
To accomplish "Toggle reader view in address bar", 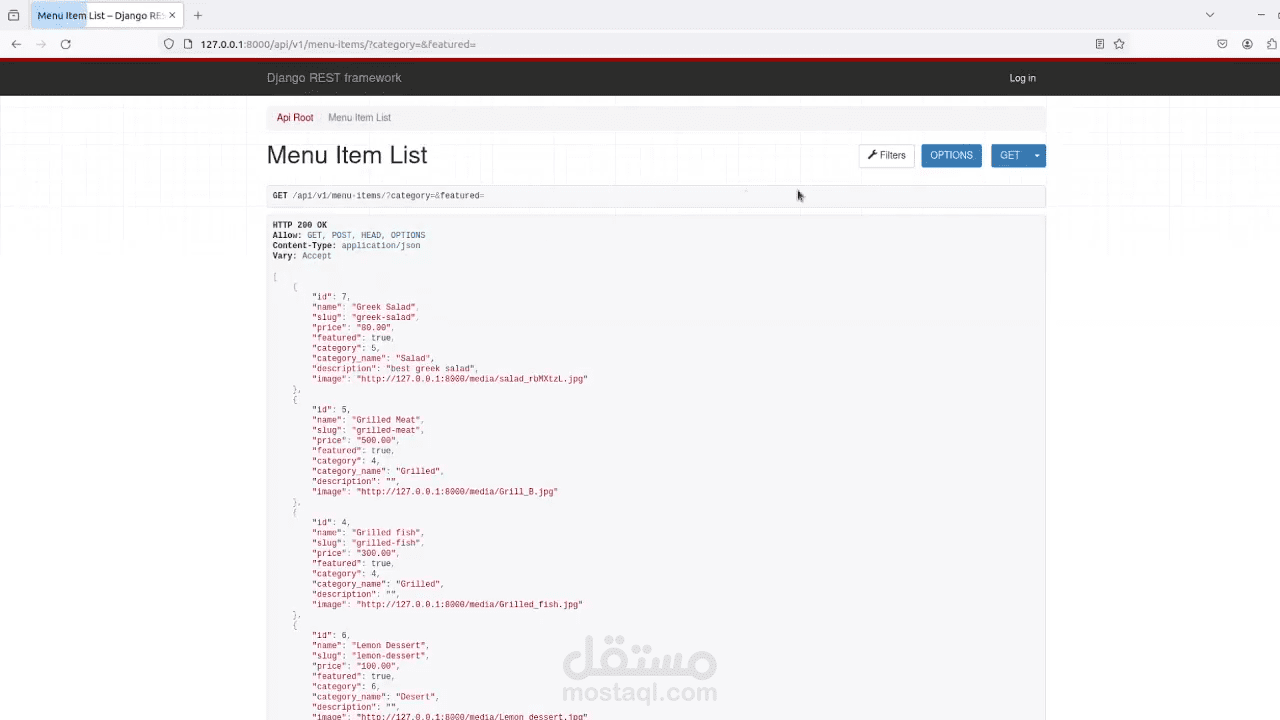I will click(1100, 44).
